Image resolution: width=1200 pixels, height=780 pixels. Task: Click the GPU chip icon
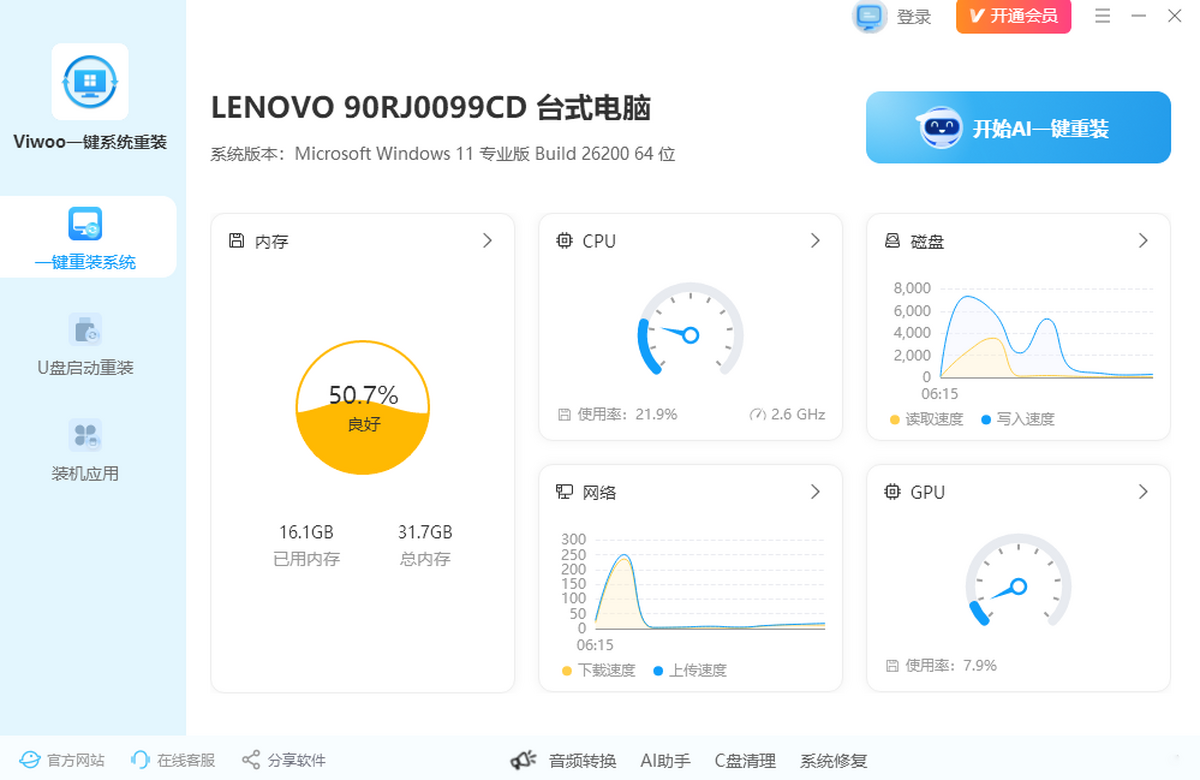893,492
